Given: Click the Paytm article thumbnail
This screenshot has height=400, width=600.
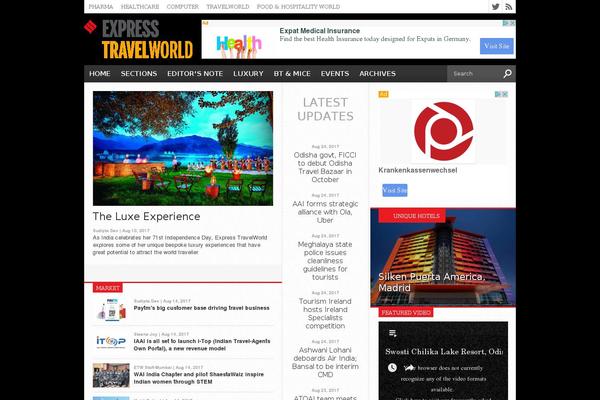Looking at the screenshot, I should (111, 309).
